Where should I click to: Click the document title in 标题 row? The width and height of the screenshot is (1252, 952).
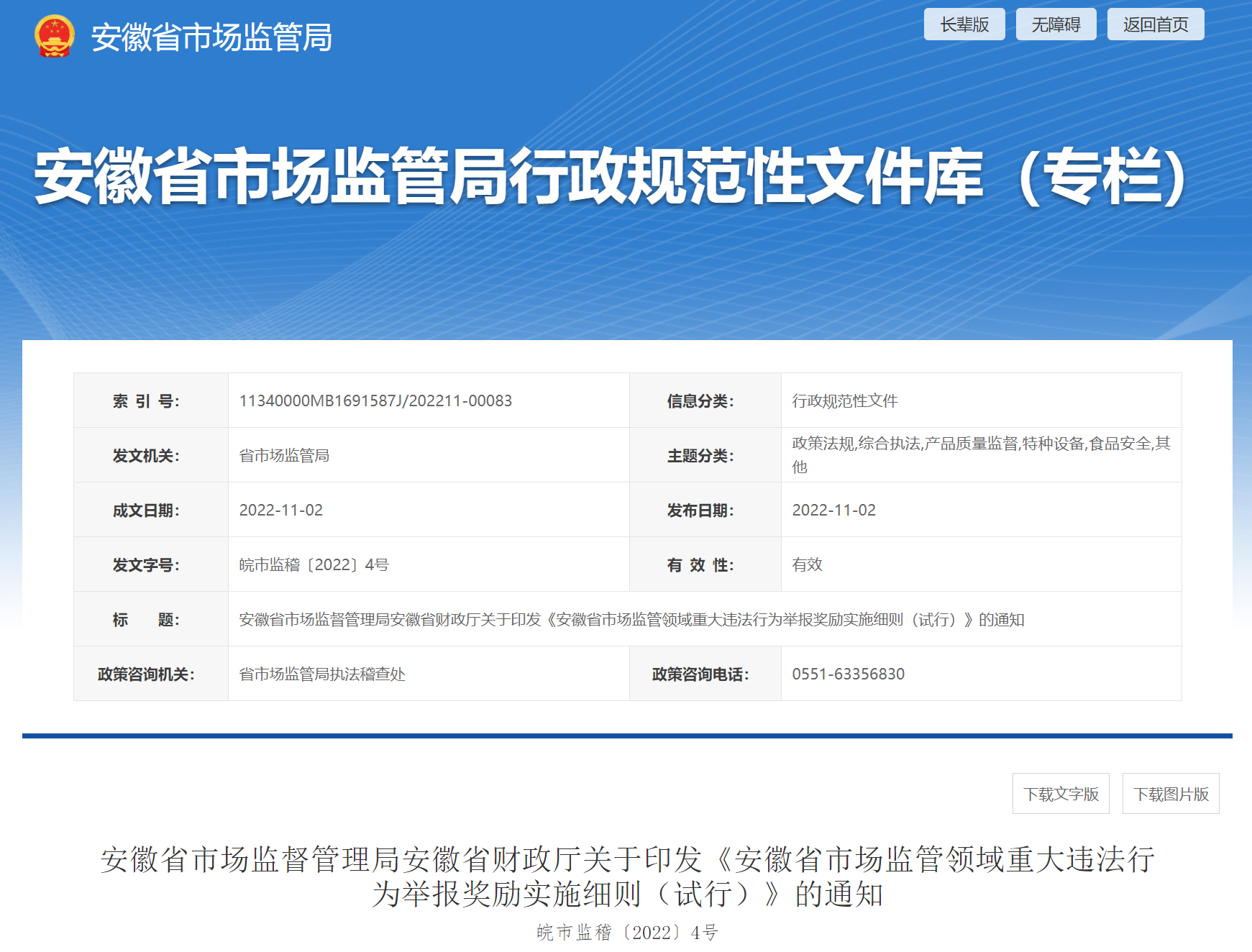(x=631, y=619)
